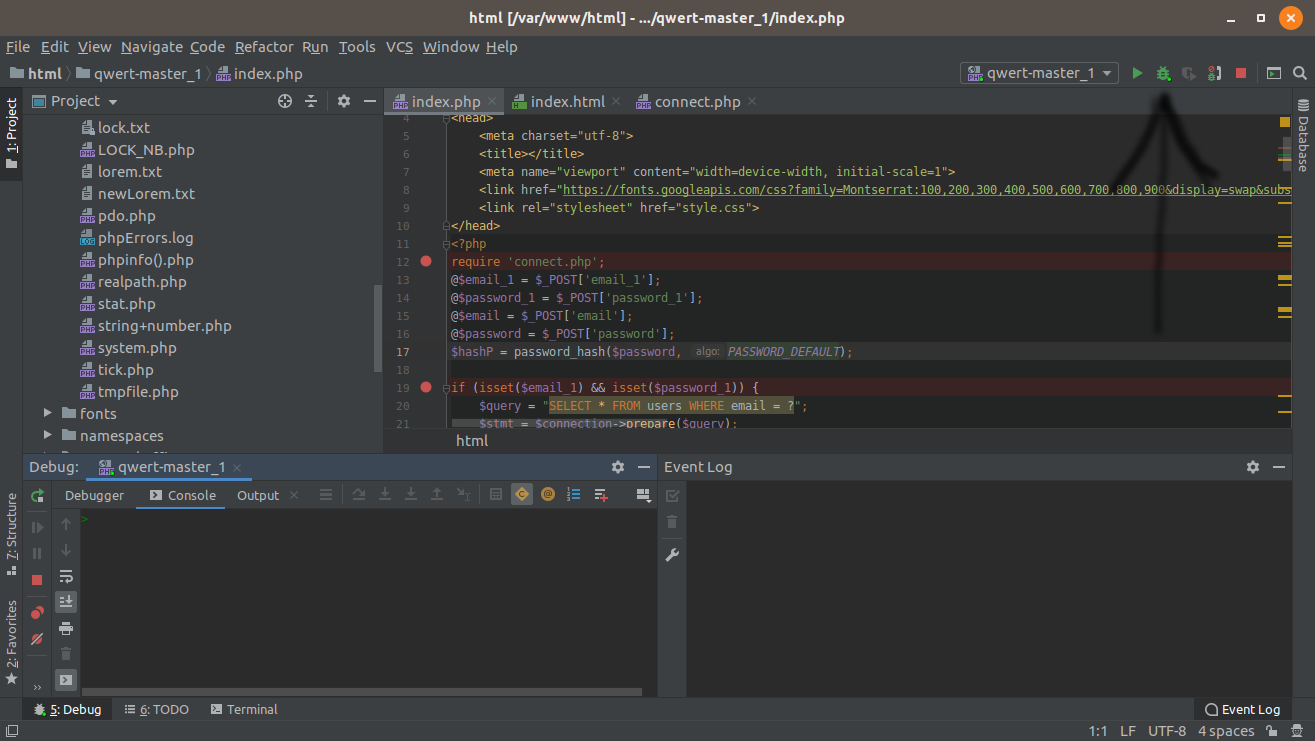Mark all Event Log notifications as read
1315x741 pixels.
(672, 495)
